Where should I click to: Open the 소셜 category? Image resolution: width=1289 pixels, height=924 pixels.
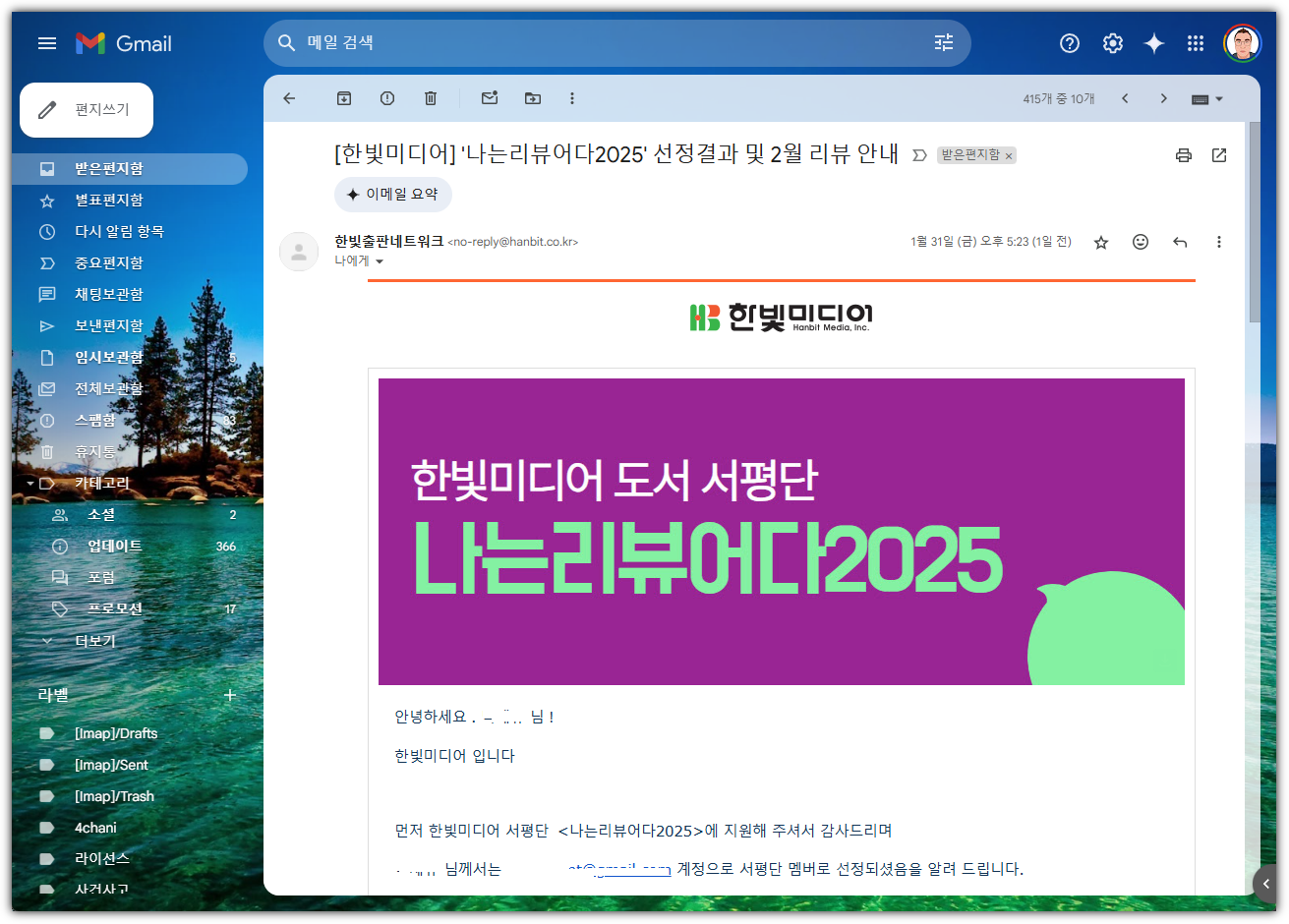tap(130, 515)
